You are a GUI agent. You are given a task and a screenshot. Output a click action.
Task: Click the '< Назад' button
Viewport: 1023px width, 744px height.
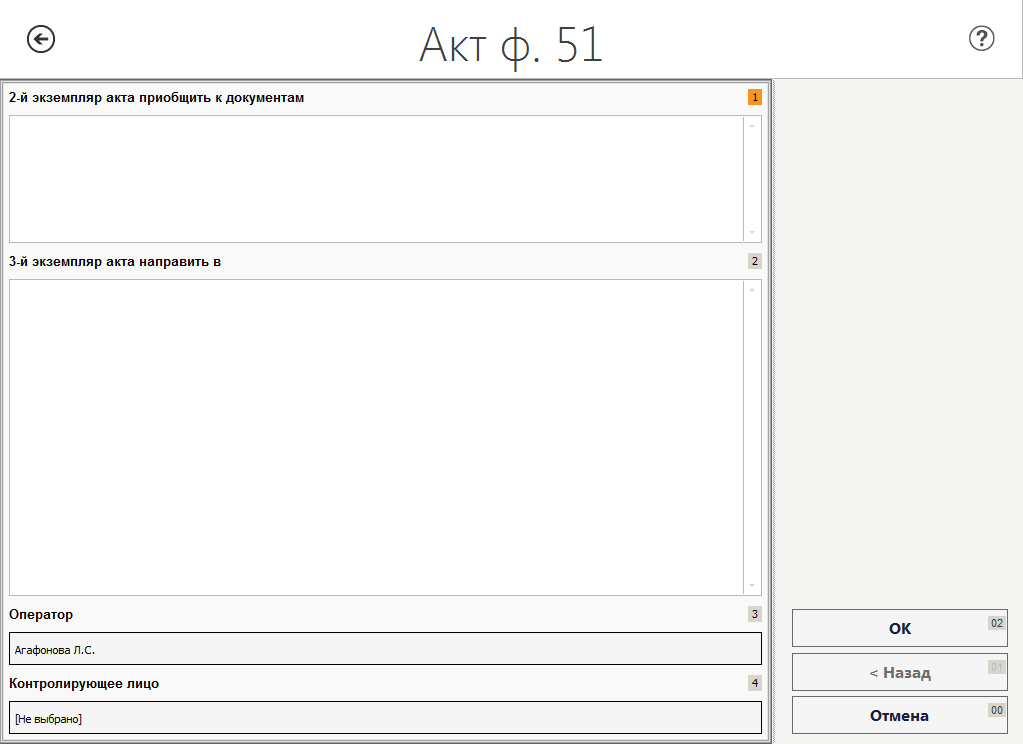pyautogui.click(x=899, y=672)
